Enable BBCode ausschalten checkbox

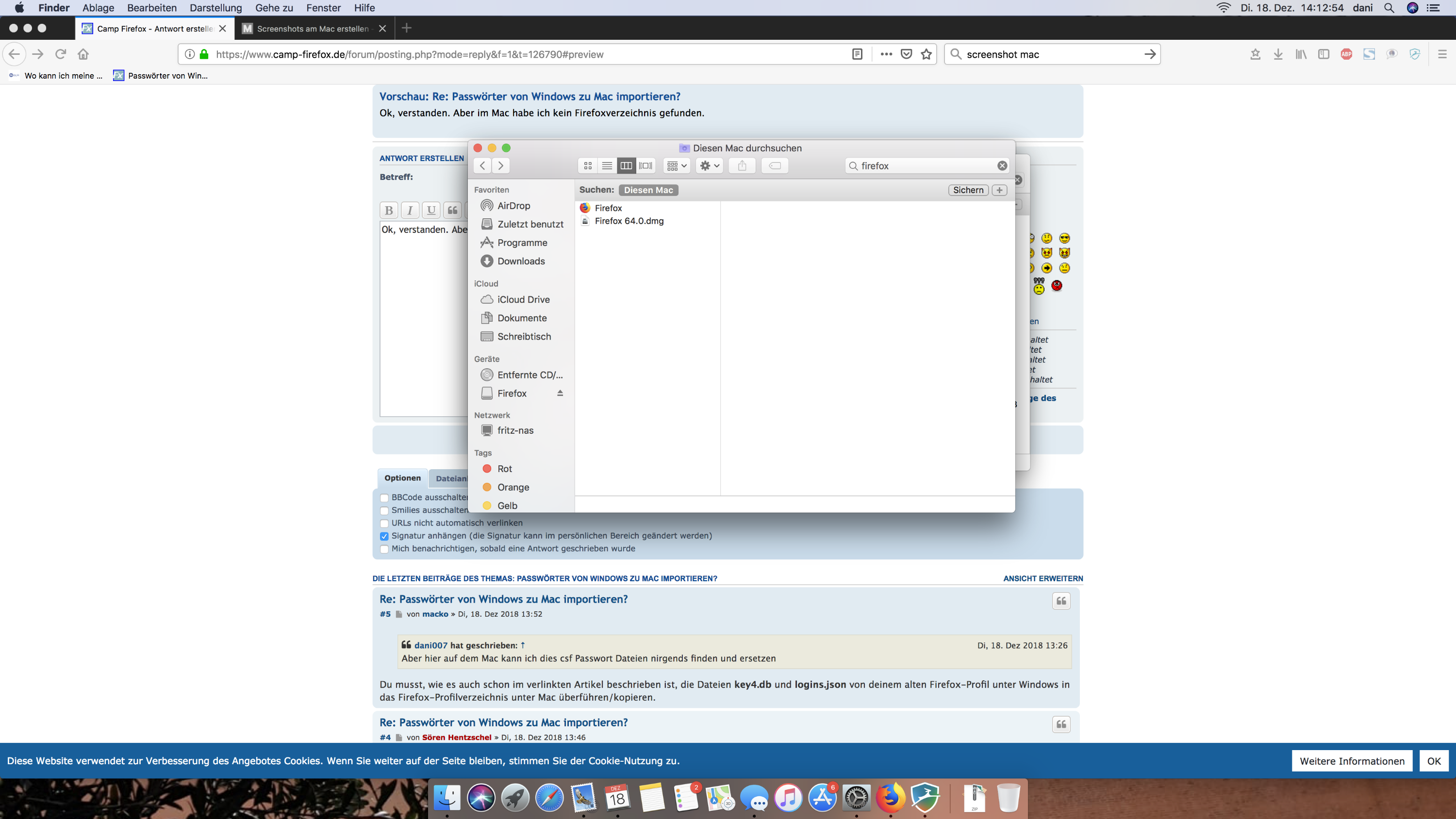(x=384, y=498)
